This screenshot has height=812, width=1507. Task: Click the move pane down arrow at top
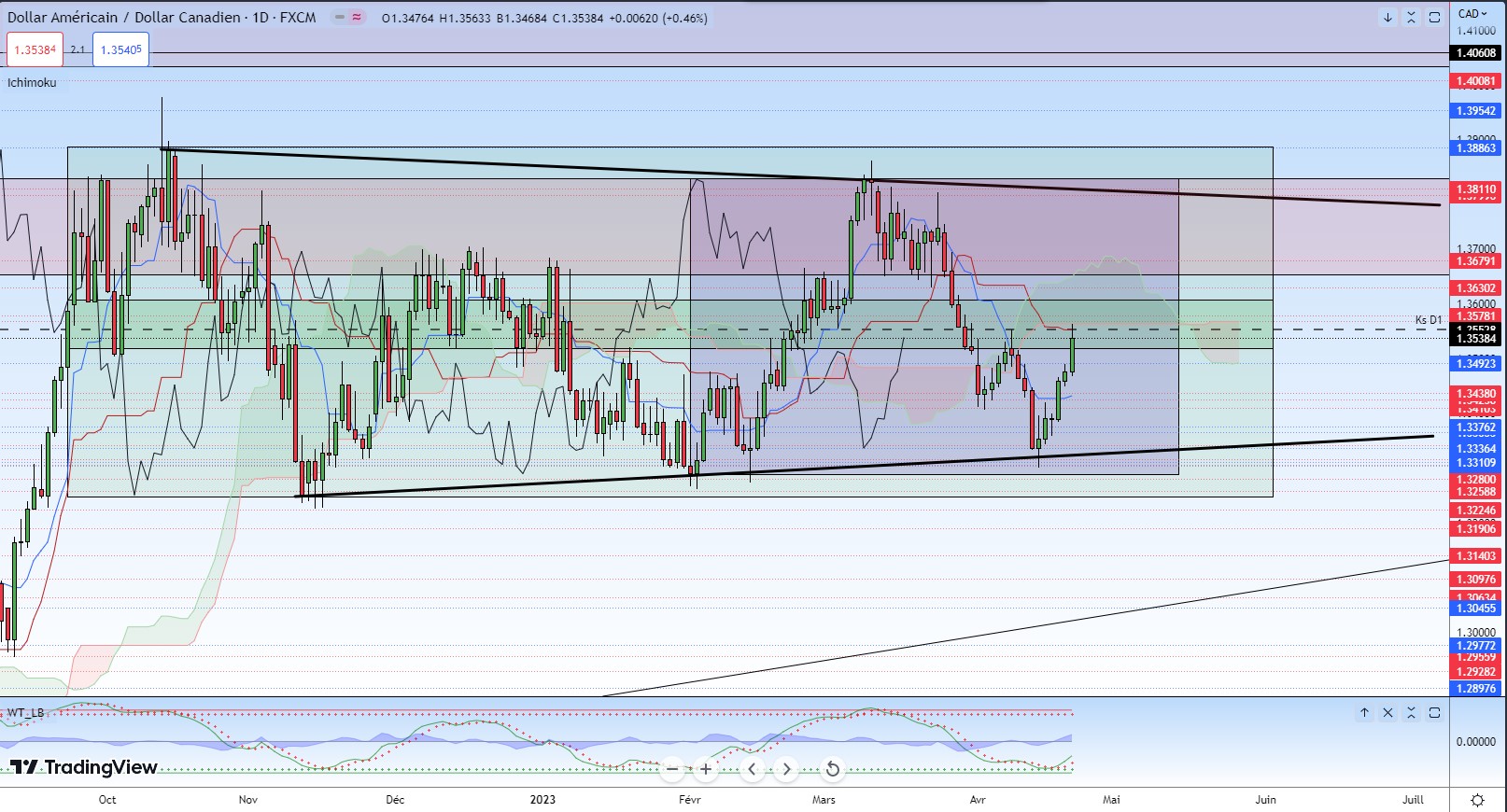click(x=1387, y=18)
